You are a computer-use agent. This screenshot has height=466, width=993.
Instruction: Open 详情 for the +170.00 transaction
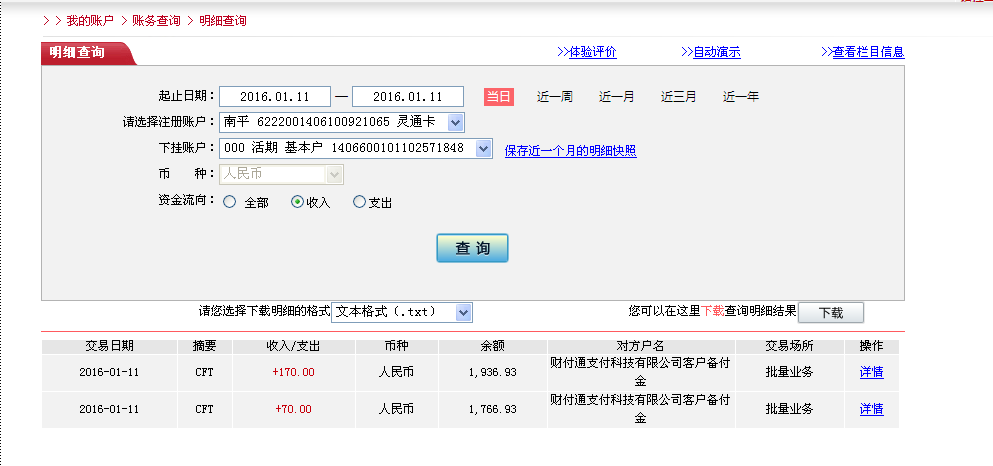click(871, 372)
